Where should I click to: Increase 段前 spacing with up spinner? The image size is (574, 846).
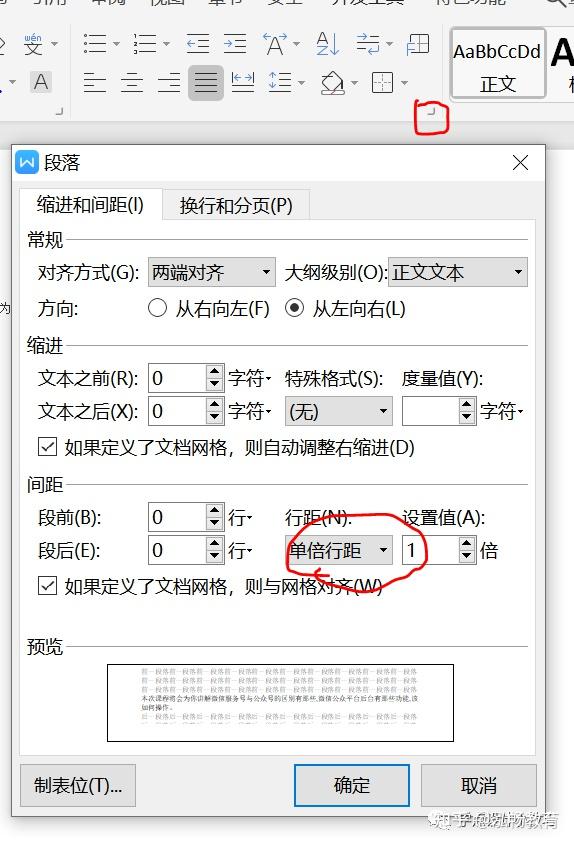(x=215, y=511)
